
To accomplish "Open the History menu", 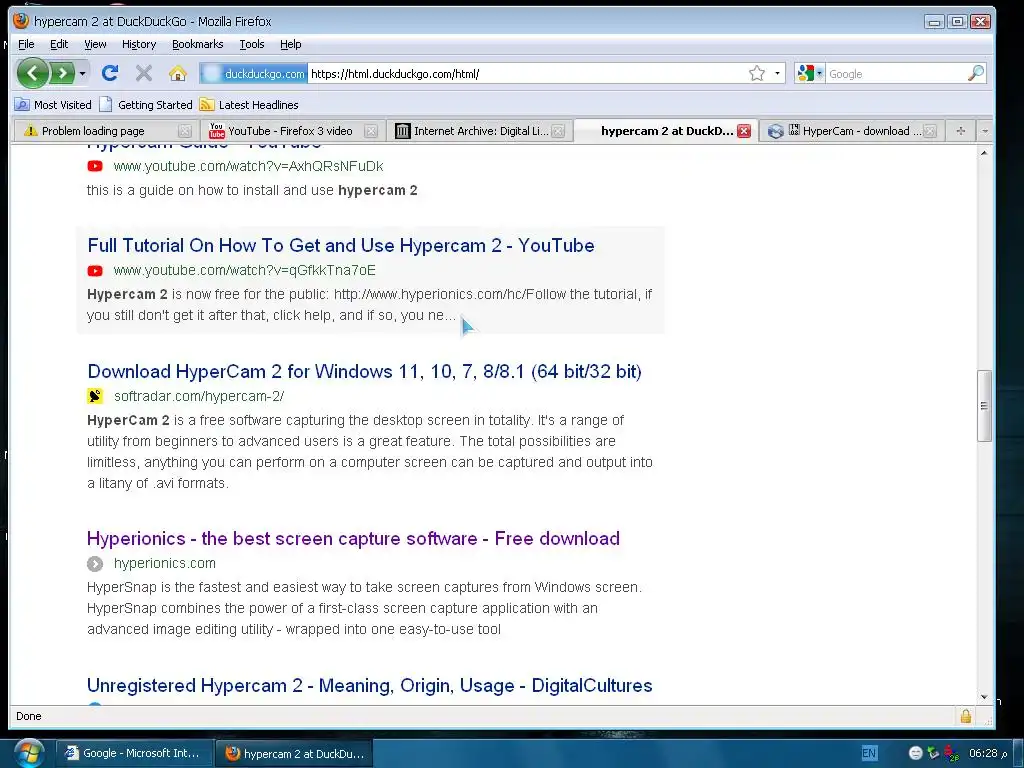I will point(139,44).
